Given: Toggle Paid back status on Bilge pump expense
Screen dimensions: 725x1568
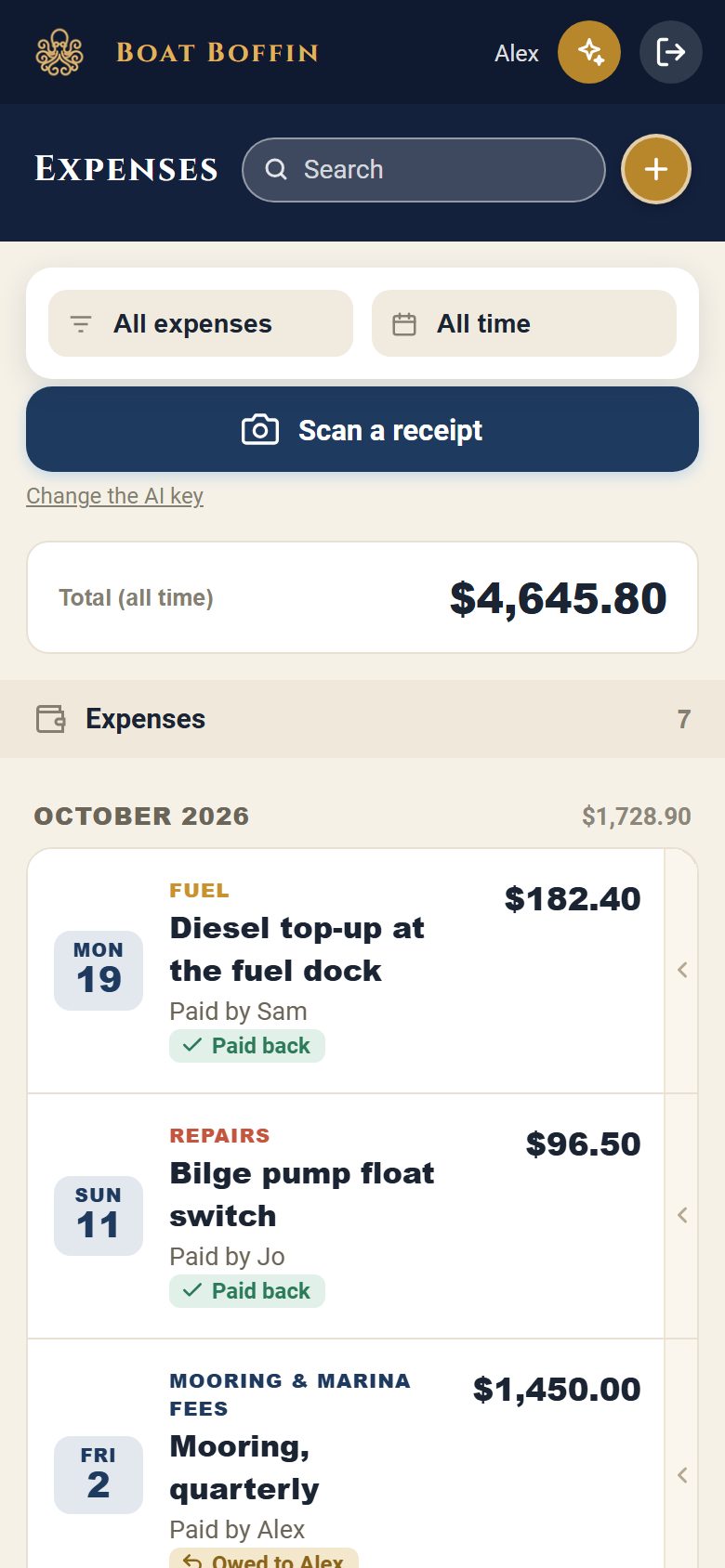Looking at the screenshot, I should tap(247, 1291).
